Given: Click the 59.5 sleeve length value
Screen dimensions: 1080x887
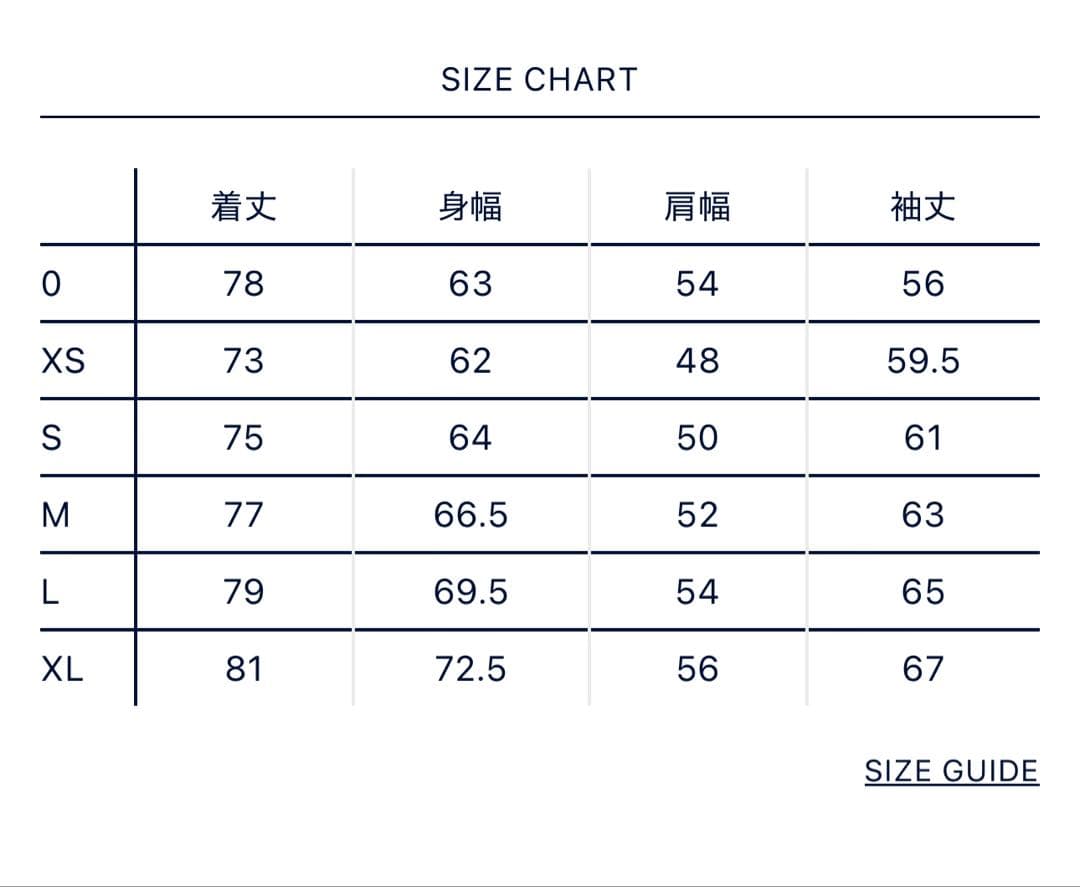Looking at the screenshot, I should coord(923,361).
